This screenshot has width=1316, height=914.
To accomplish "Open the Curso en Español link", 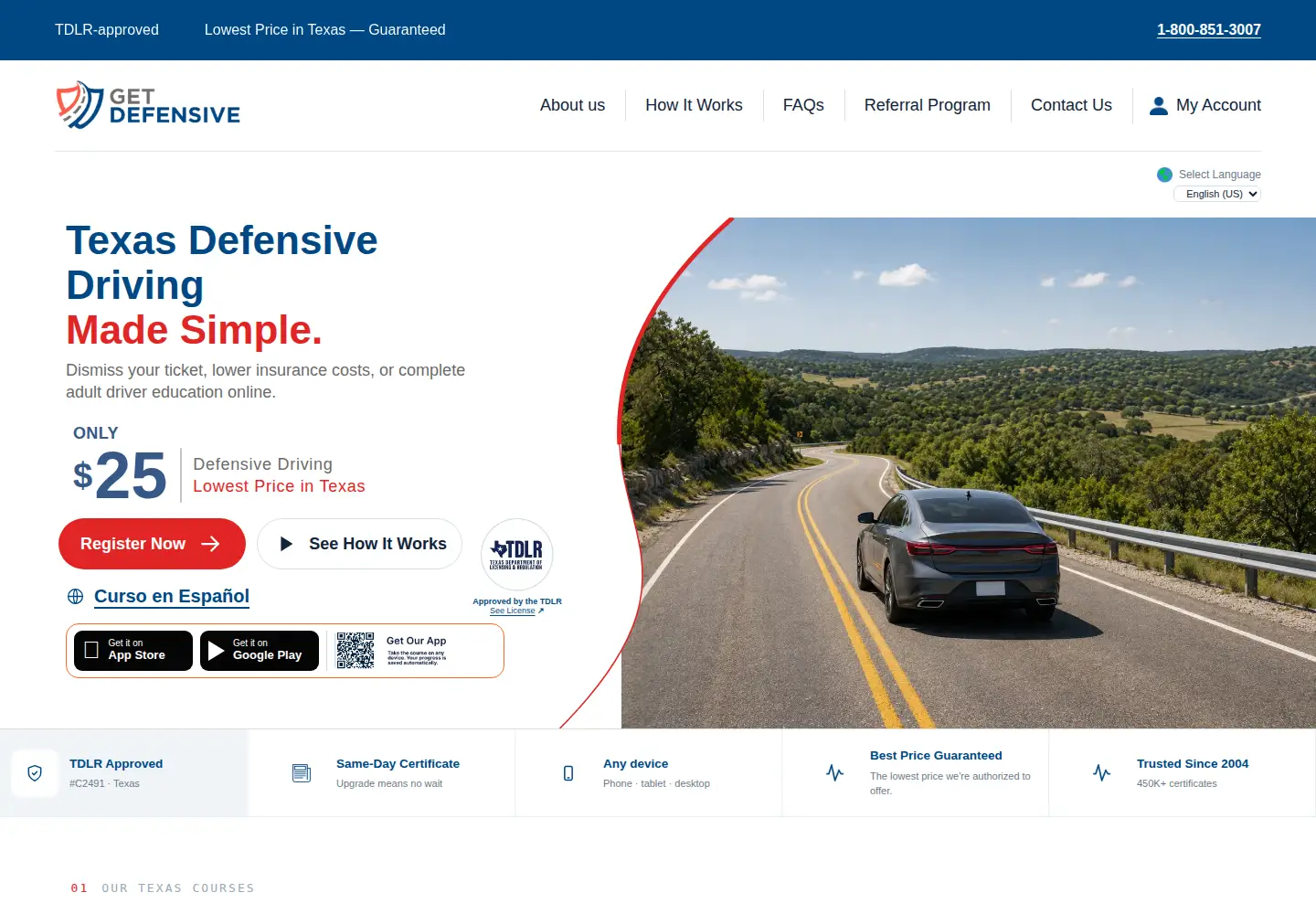I will point(172,596).
